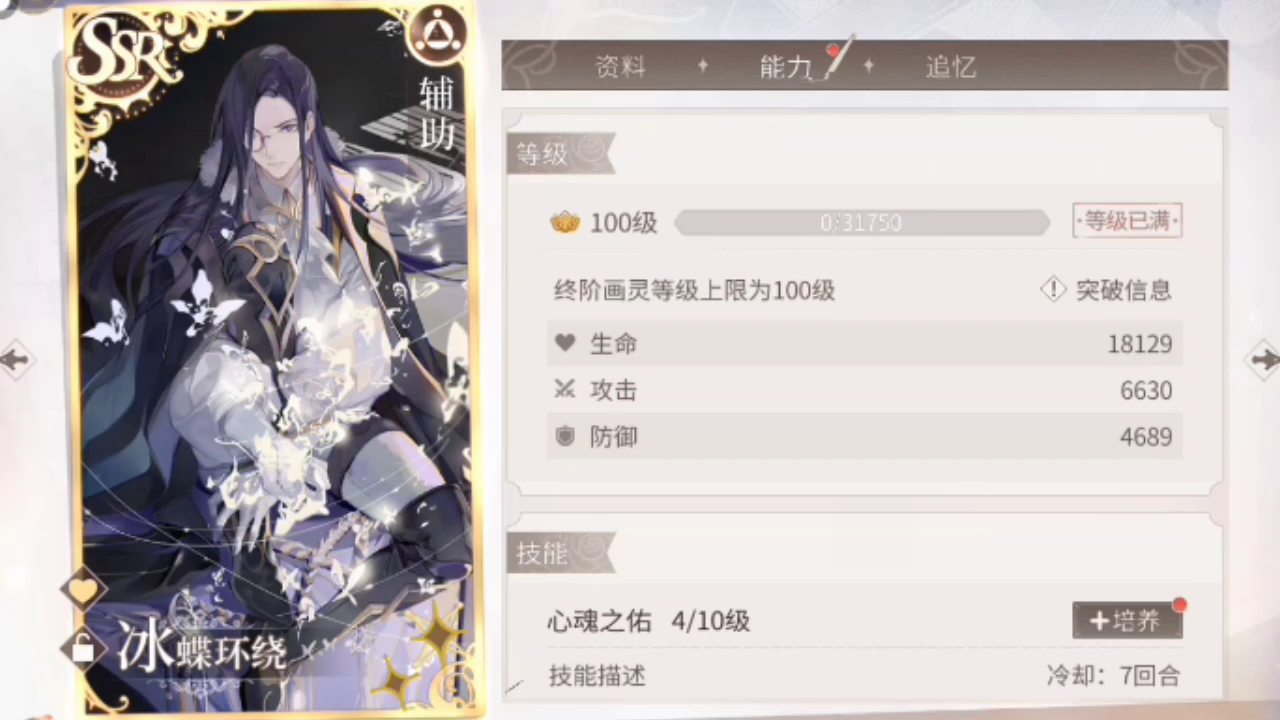The width and height of the screenshot is (1280, 720).
Task: Click the shield 防御 icon
Action: pos(565,436)
